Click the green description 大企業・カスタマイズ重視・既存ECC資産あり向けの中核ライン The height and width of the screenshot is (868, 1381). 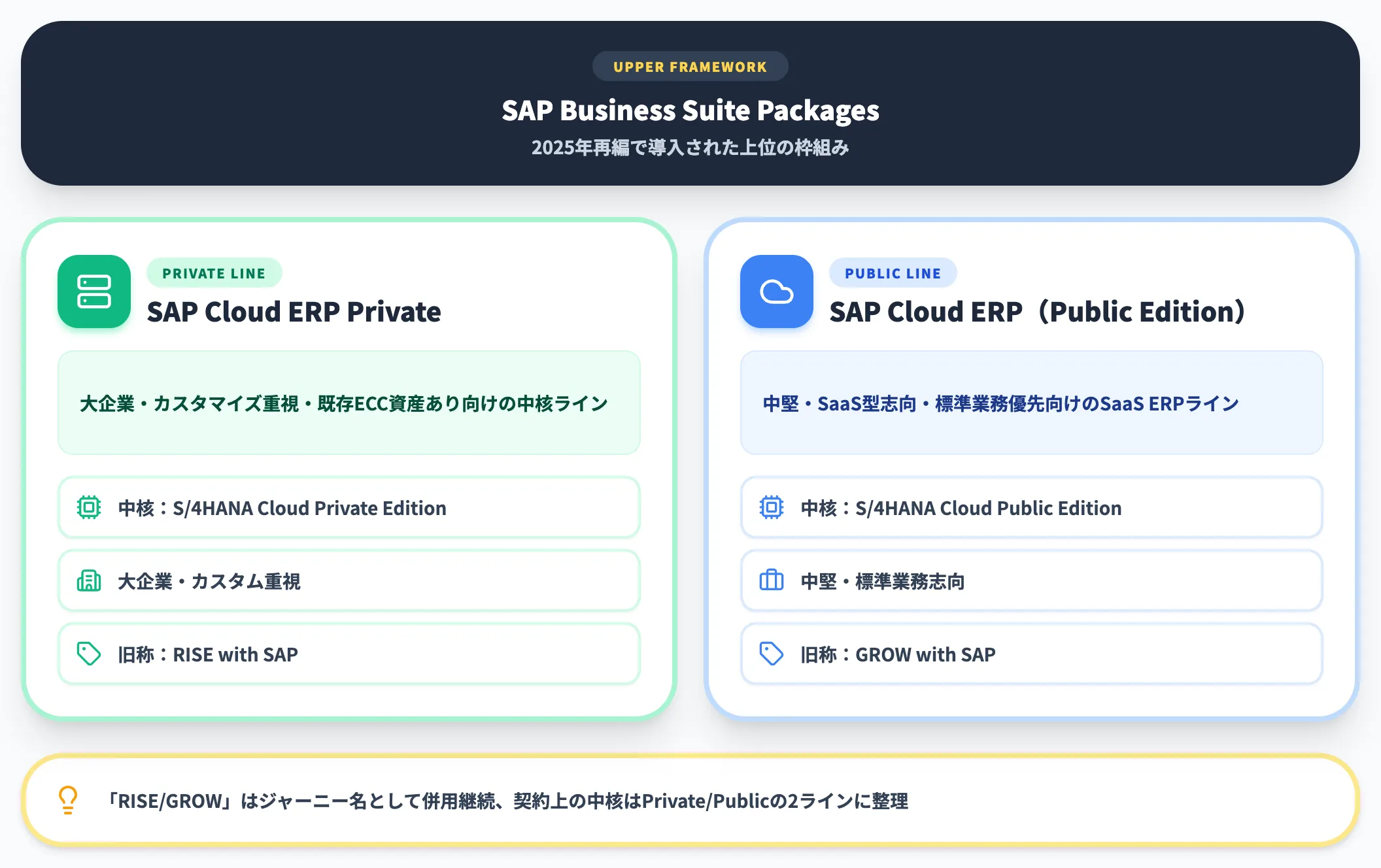[x=344, y=403]
